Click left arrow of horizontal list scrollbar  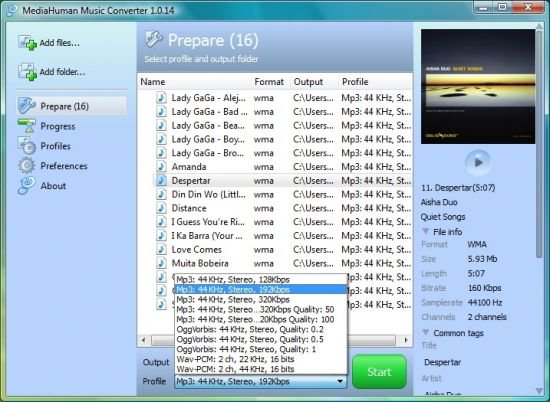(x=143, y=340)
